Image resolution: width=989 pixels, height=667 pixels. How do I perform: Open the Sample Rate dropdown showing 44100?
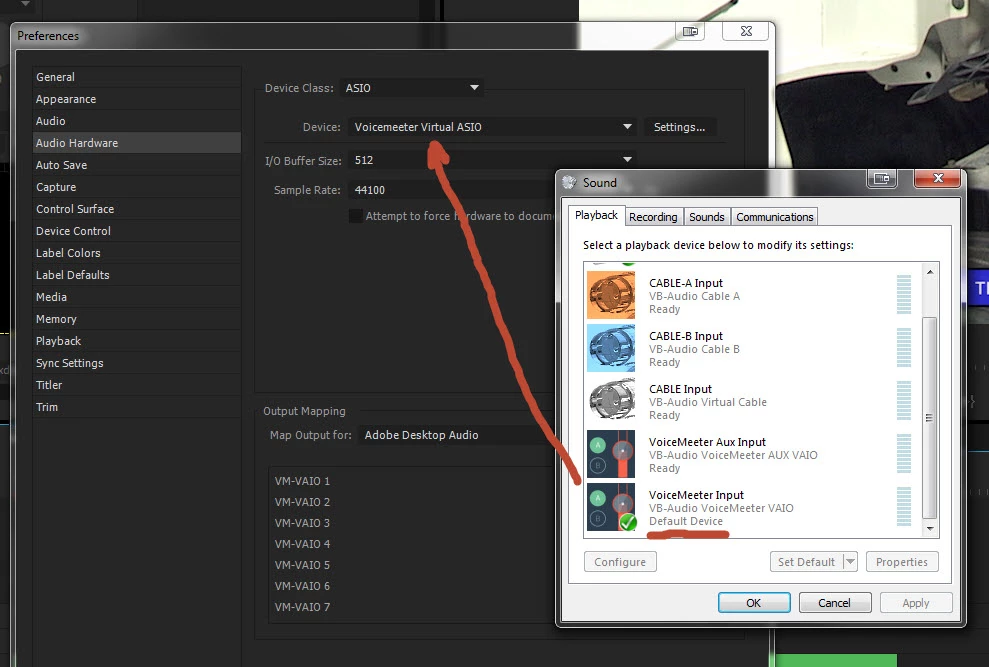pyautogui.click(x=452, y=190)
